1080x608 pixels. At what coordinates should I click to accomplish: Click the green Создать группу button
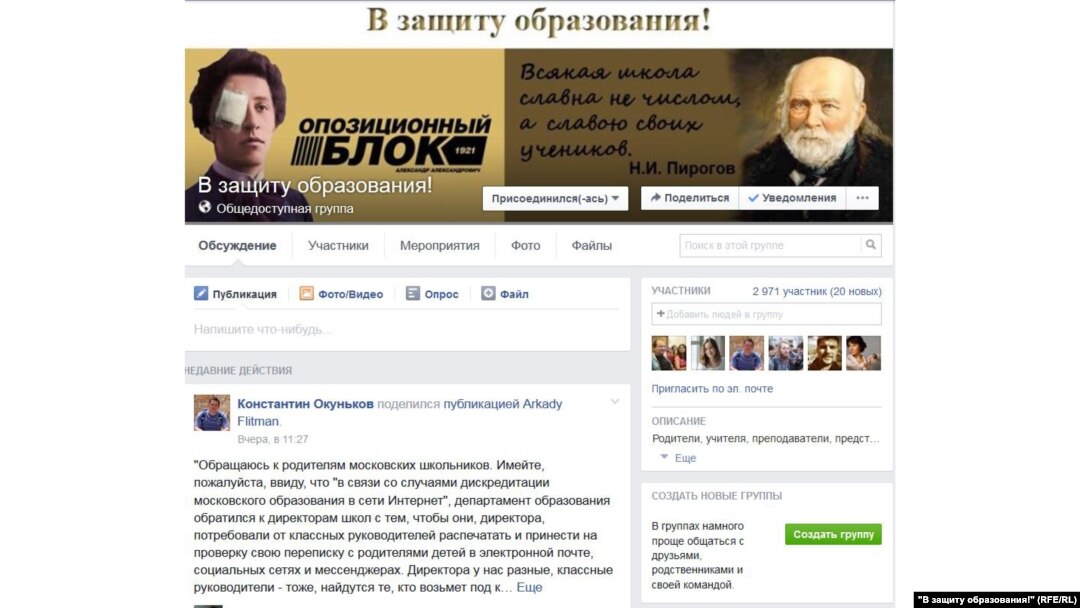click(x=833, y=534)
